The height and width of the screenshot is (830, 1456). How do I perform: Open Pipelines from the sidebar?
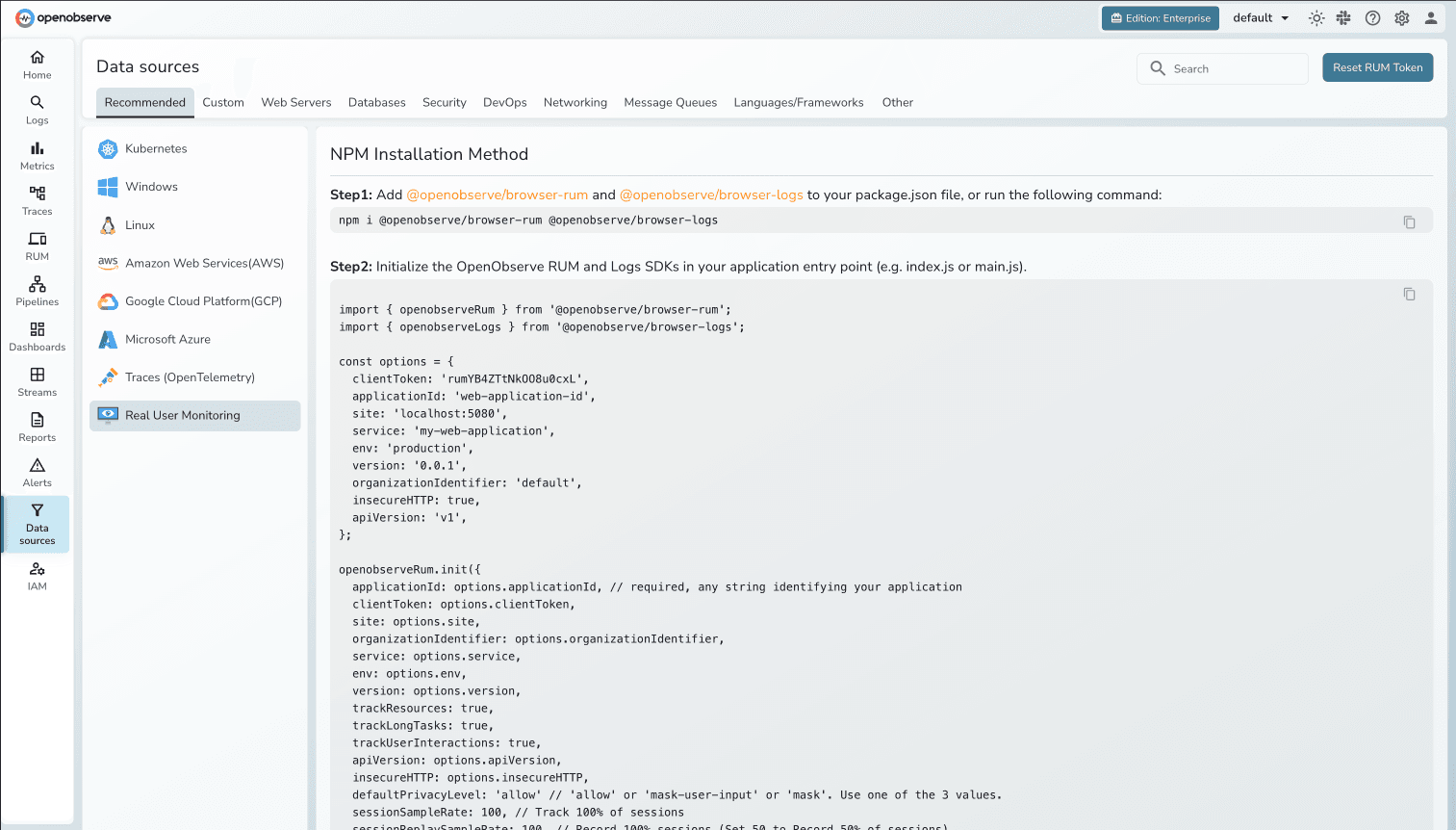point(37,289)
